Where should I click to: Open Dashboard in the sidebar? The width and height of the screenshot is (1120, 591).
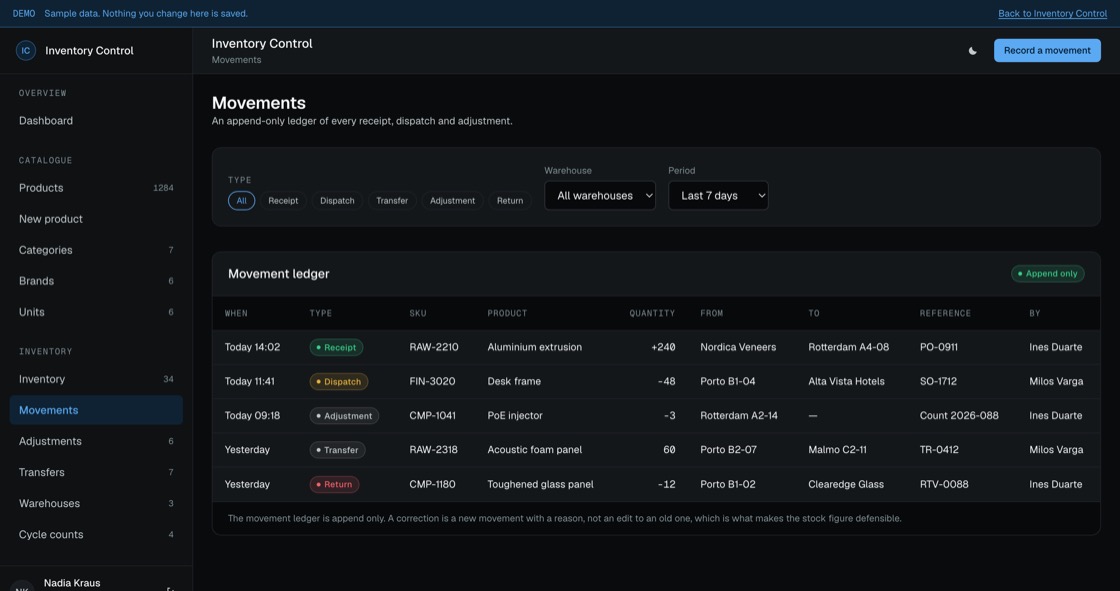click(96, 121)
